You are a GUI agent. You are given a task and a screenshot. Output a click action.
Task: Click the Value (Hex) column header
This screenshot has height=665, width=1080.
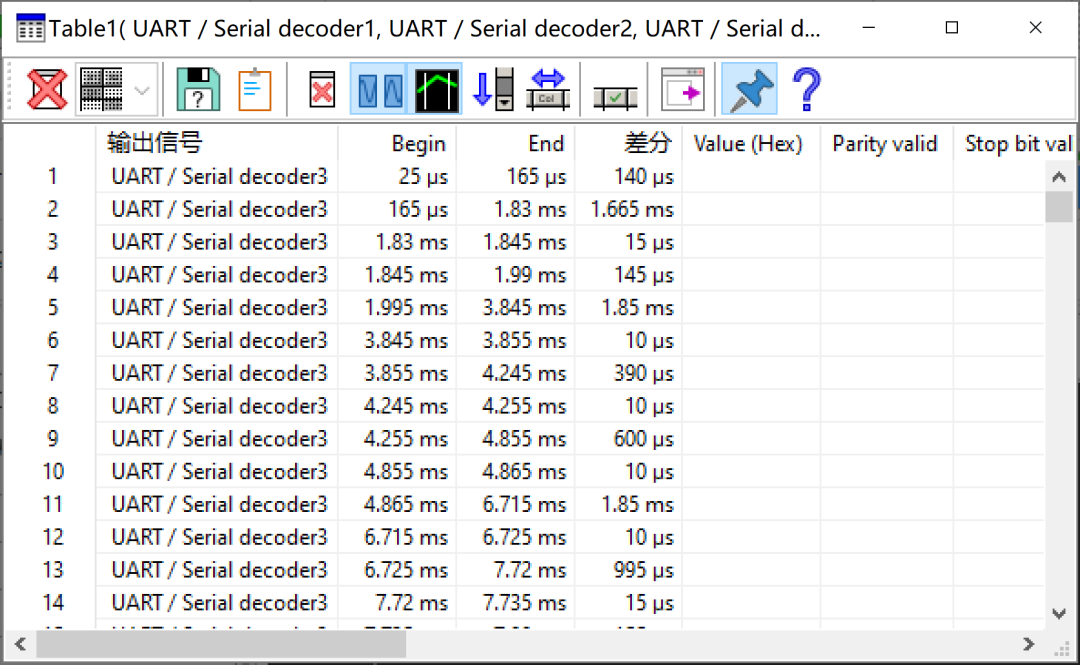coord(748,143)
